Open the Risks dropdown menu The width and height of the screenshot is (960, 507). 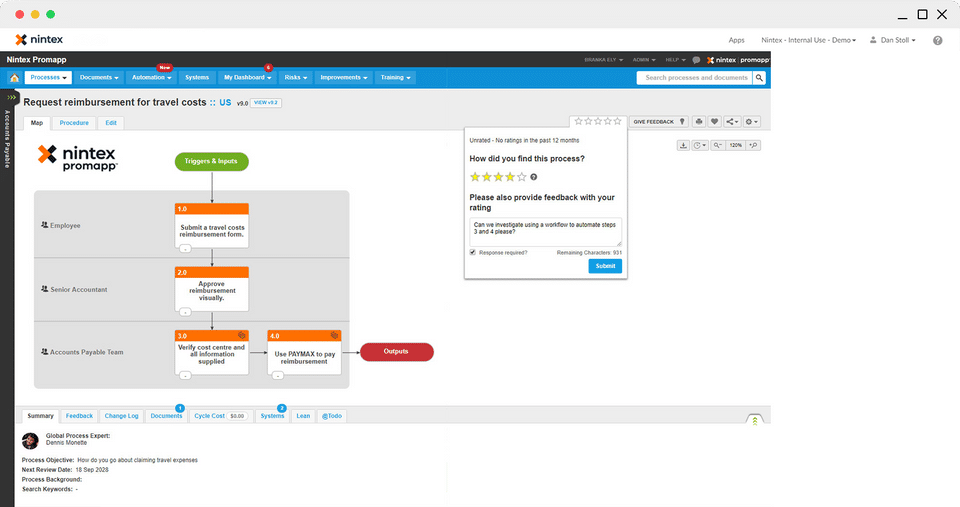click(296, 78)
